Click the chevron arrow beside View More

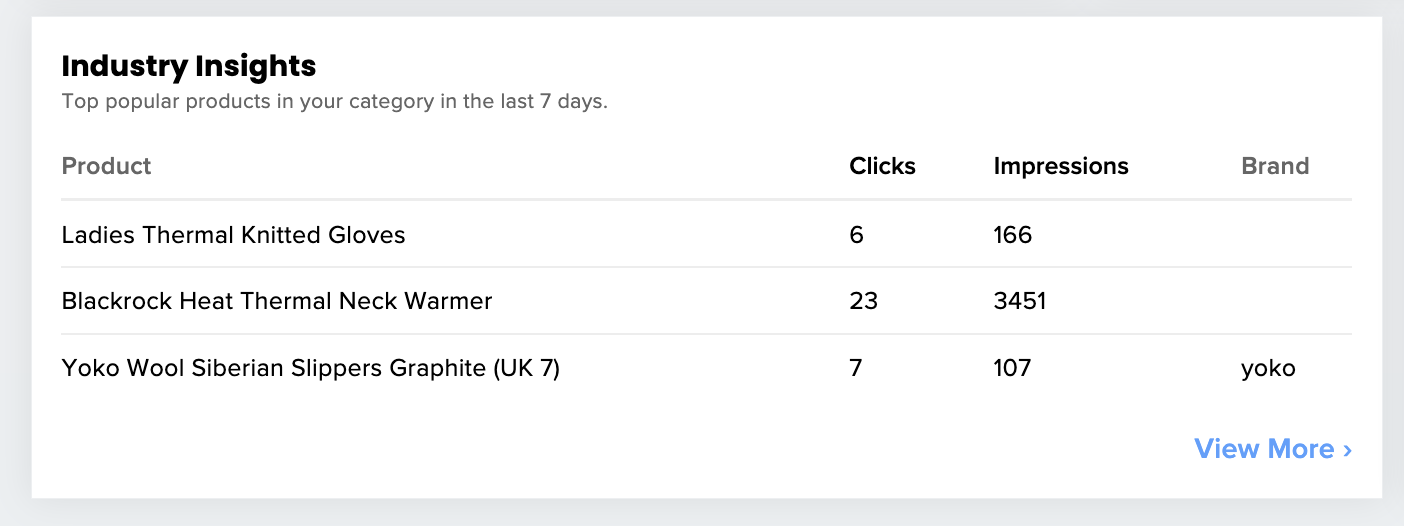coord(1348,450)
